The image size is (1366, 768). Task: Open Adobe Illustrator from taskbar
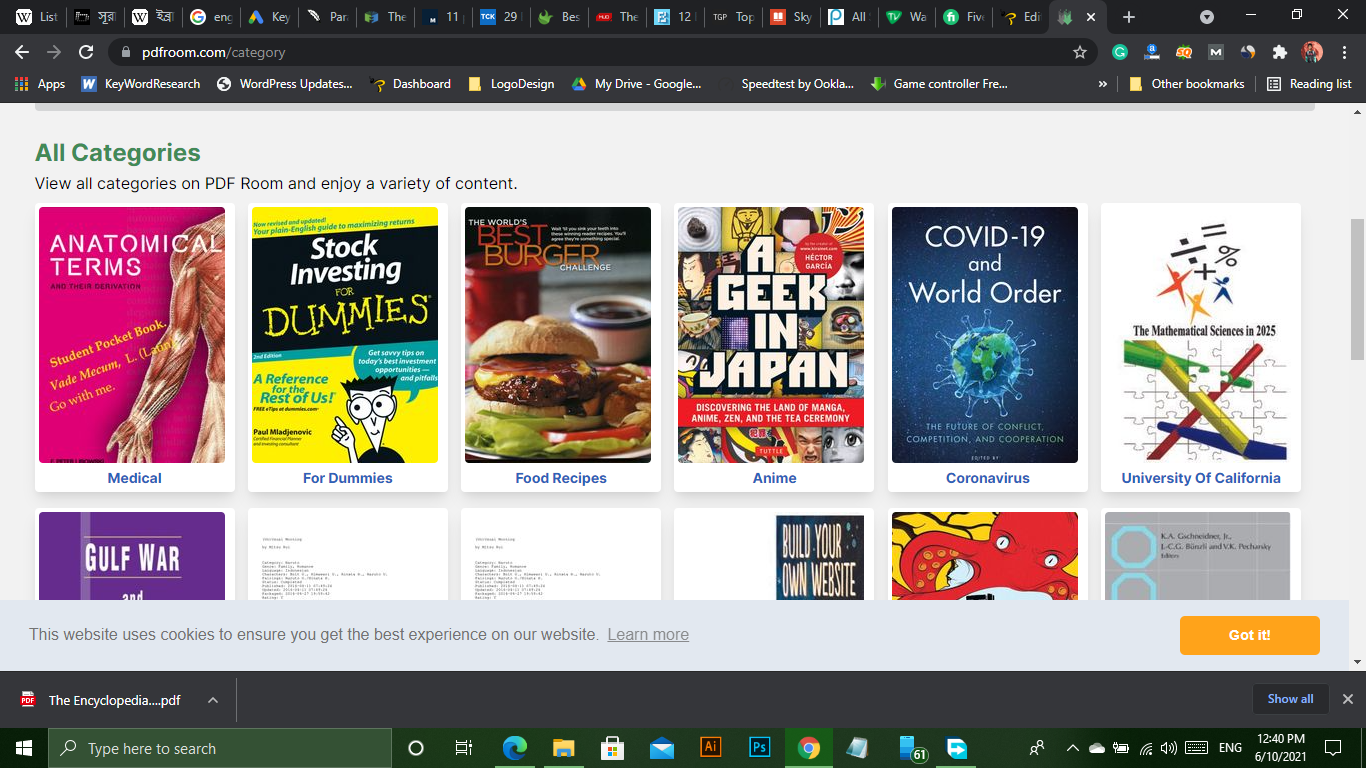(x=711, y=748)
